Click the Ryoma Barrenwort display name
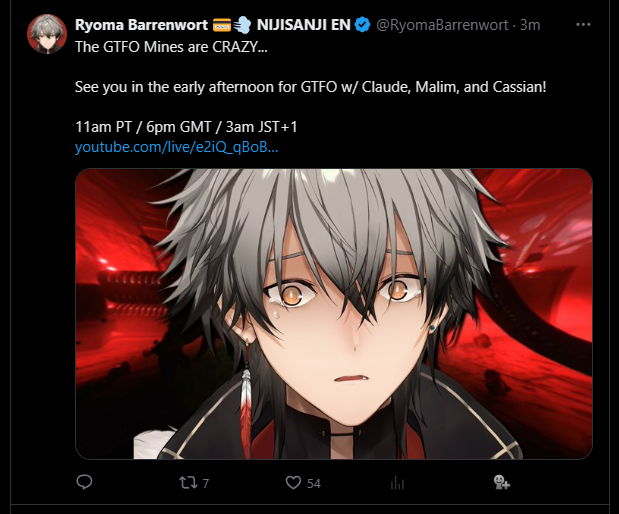619x514 pixels. (141, 25)
